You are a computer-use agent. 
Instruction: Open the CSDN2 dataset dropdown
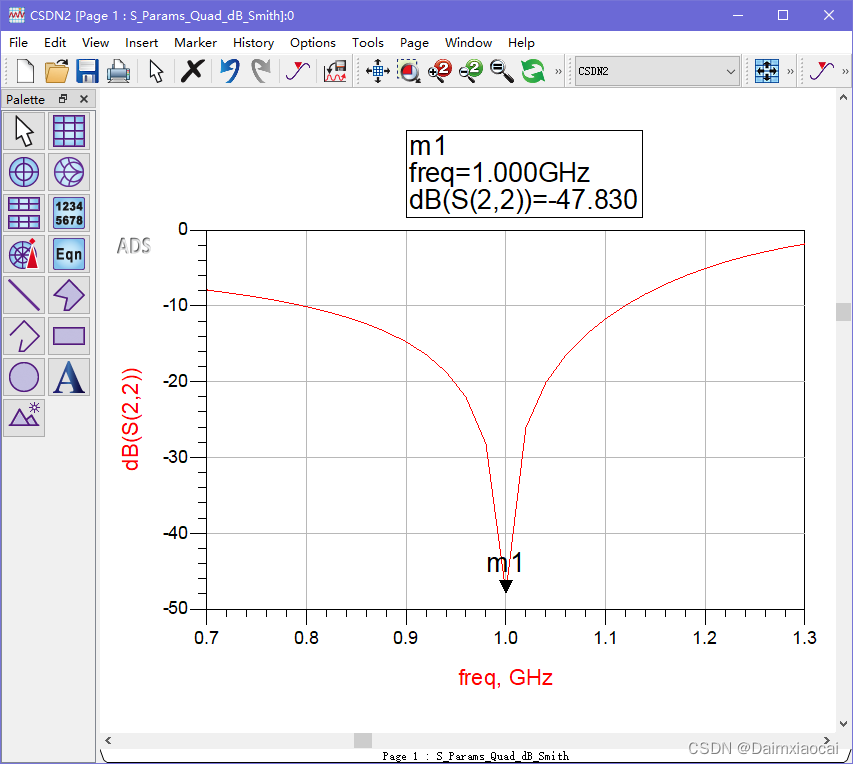point(657,71)
